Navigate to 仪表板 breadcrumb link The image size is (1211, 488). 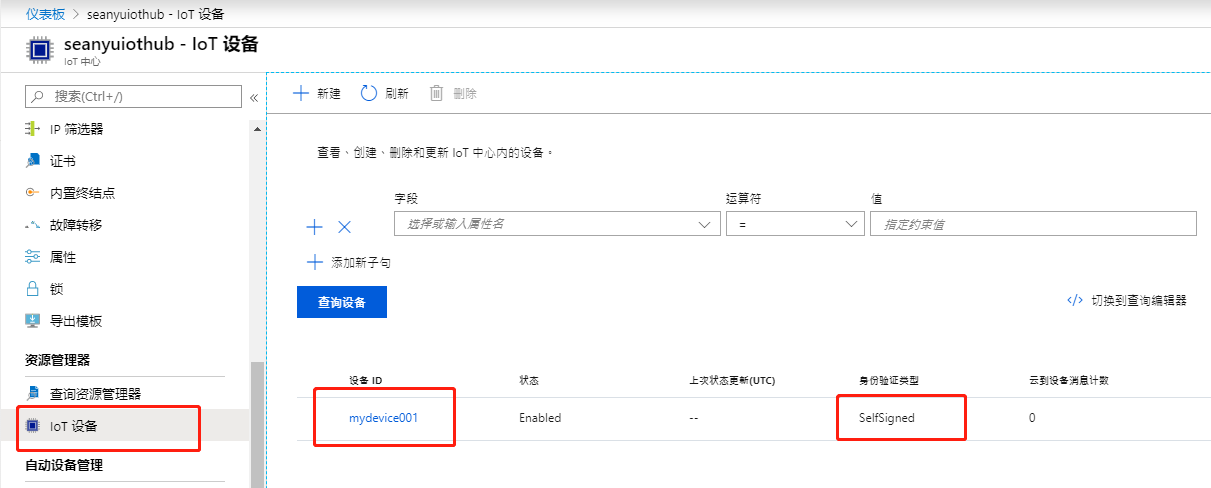pos(45,14)
